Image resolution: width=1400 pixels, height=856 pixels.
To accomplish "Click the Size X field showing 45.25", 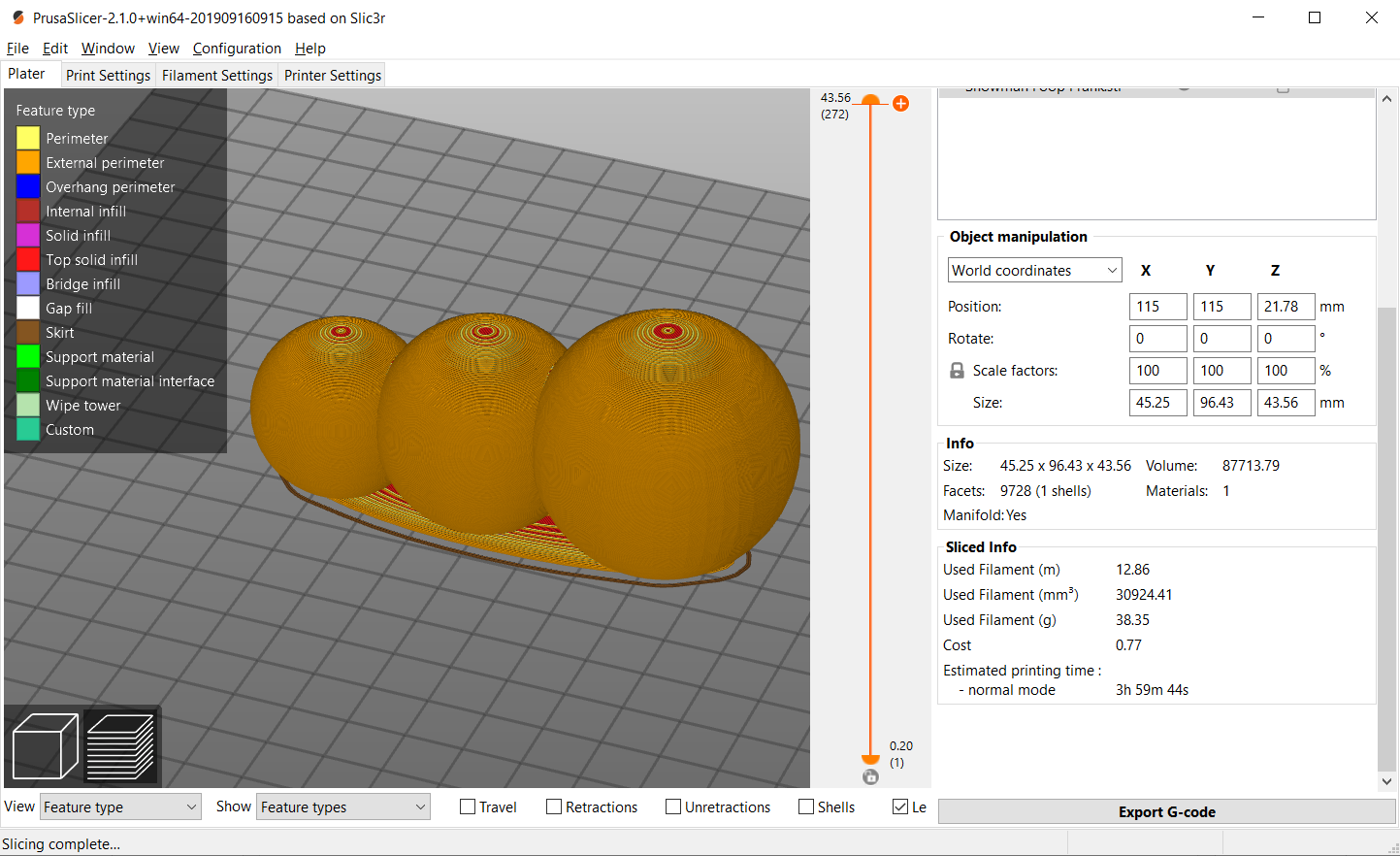I will coord(1157,403).
